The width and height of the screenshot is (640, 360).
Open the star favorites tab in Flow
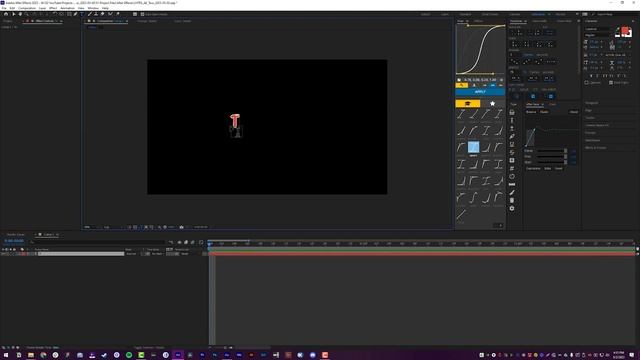click(493, 103)
